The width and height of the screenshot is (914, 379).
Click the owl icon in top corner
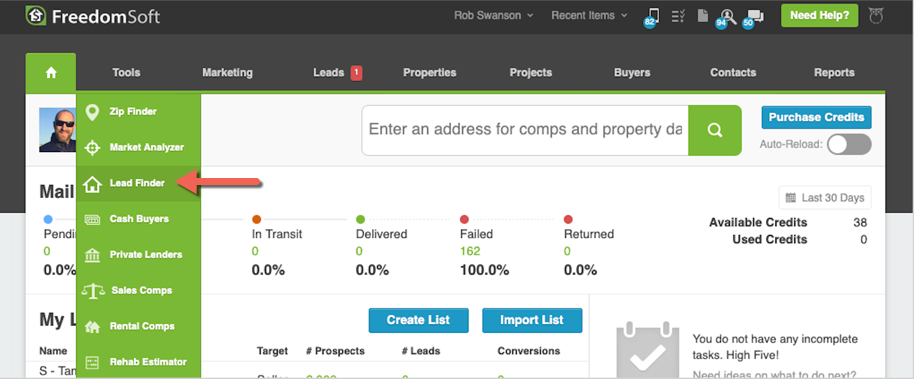pos(876,16)
